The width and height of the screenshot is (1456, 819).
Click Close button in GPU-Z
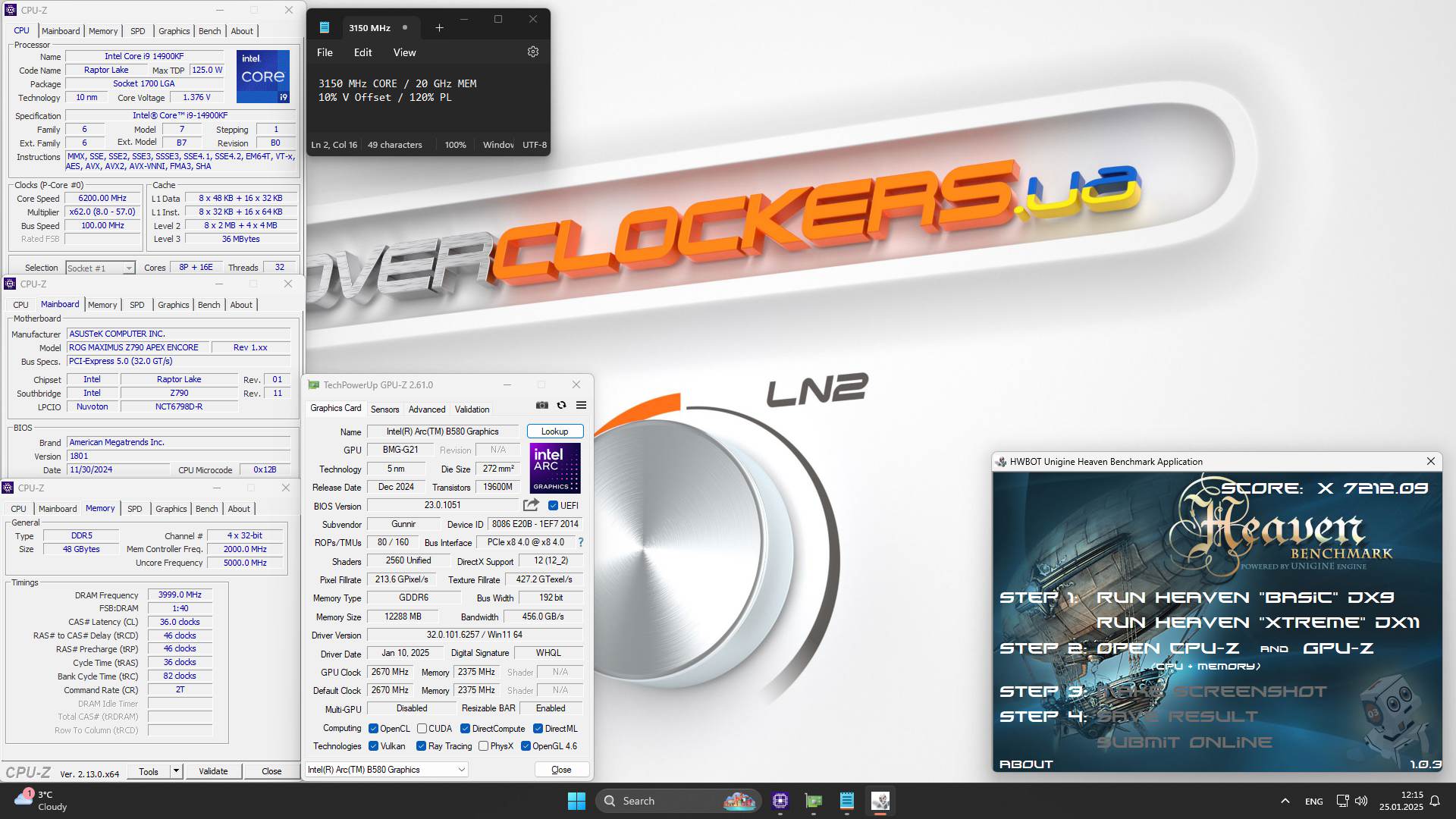(x=561, y=770)
